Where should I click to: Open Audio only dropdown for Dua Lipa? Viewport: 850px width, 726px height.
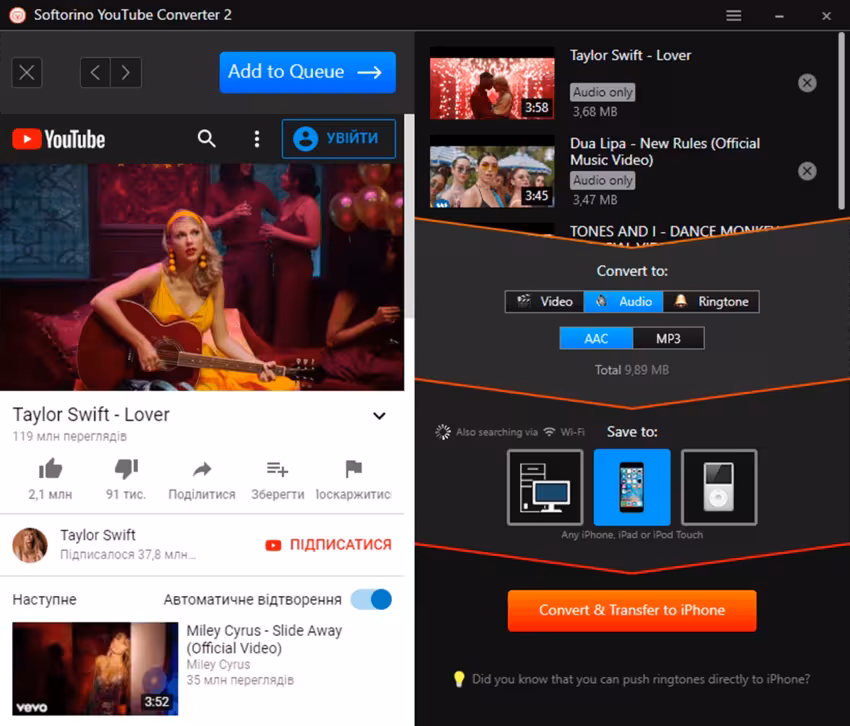pyautogui.click(x=602, y=181)
